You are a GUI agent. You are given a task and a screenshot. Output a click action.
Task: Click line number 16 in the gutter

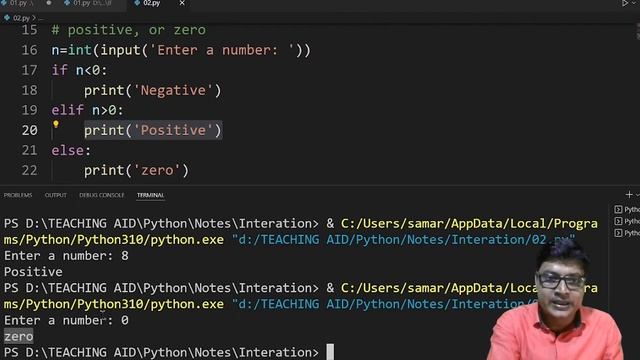[x=29, y=50]
